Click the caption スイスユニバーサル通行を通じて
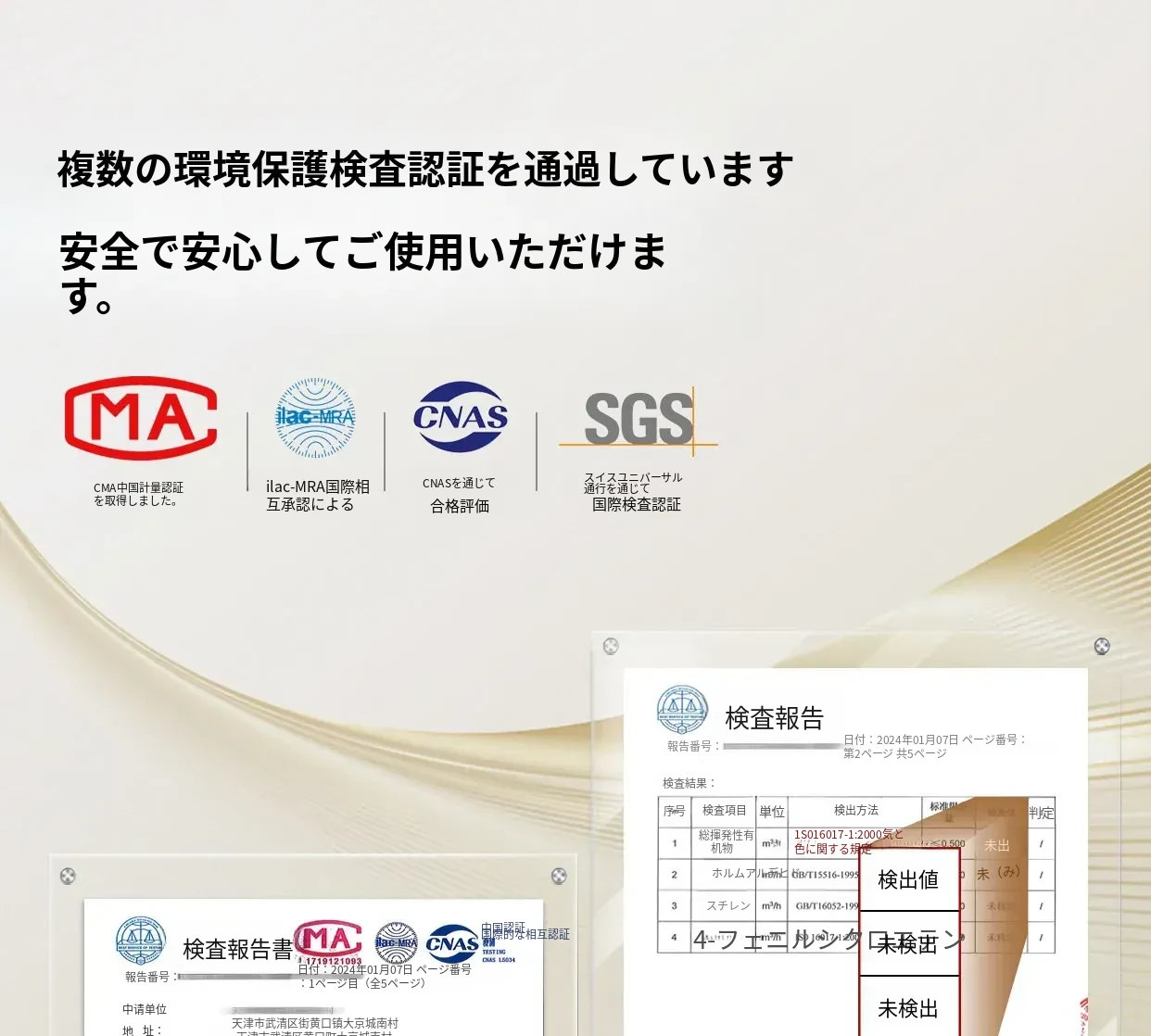 (x=633, y=483)
